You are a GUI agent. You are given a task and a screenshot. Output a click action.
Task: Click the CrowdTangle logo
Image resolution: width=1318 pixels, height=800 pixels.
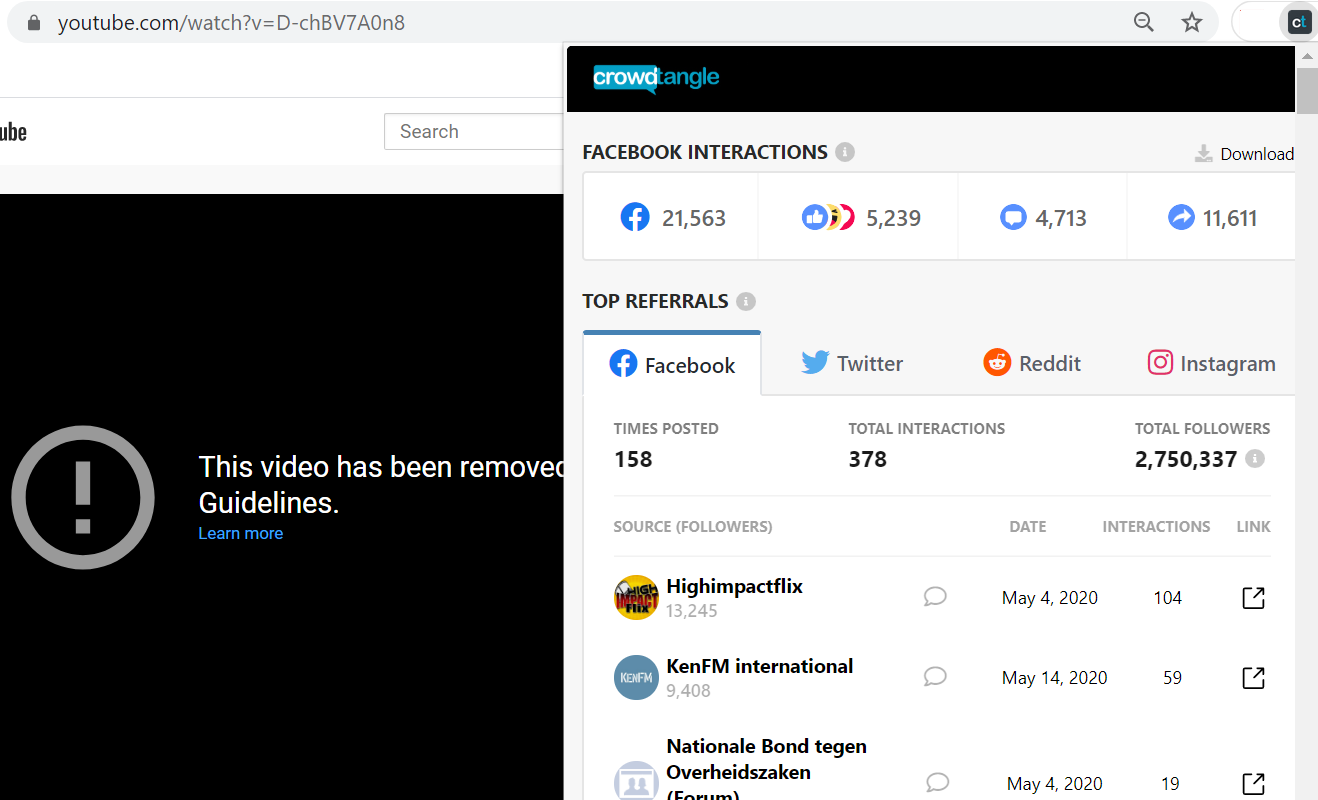[656, 78]
